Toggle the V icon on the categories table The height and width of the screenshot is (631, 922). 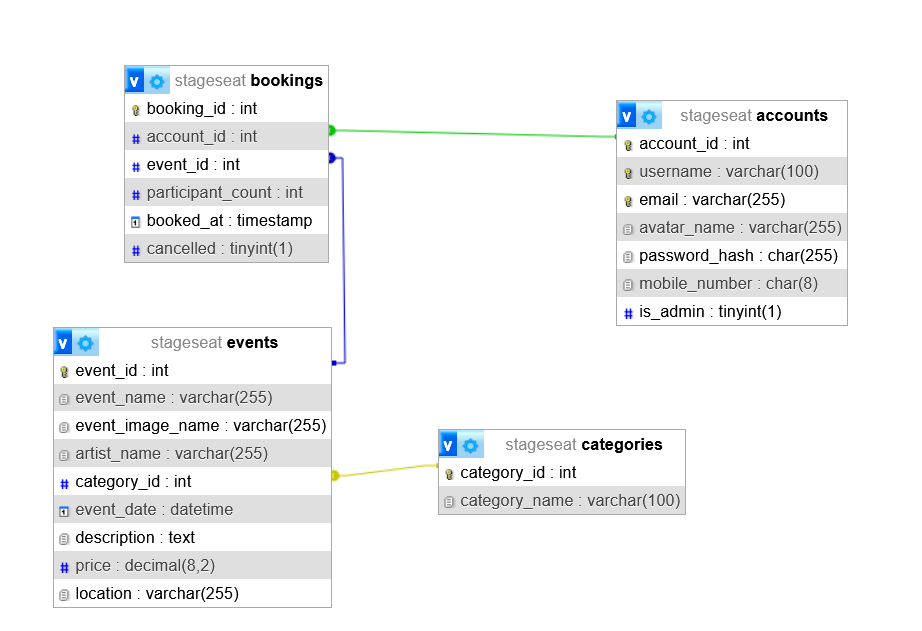(447, 444)
